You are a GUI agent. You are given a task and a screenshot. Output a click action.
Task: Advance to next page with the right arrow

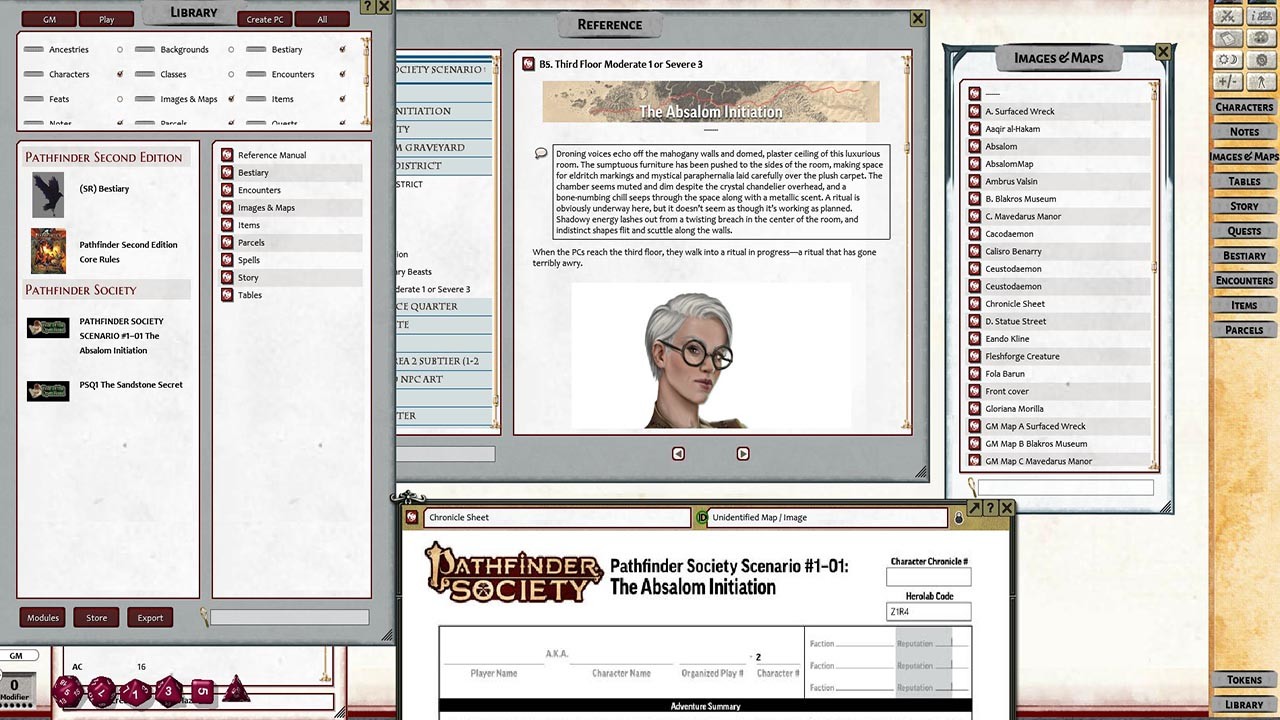743,453
